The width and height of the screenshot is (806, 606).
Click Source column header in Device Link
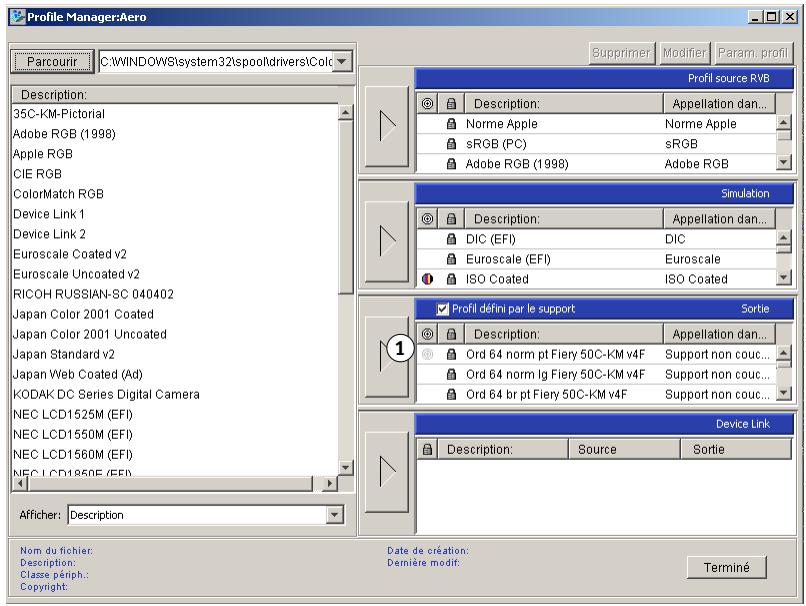pos(624,449)
